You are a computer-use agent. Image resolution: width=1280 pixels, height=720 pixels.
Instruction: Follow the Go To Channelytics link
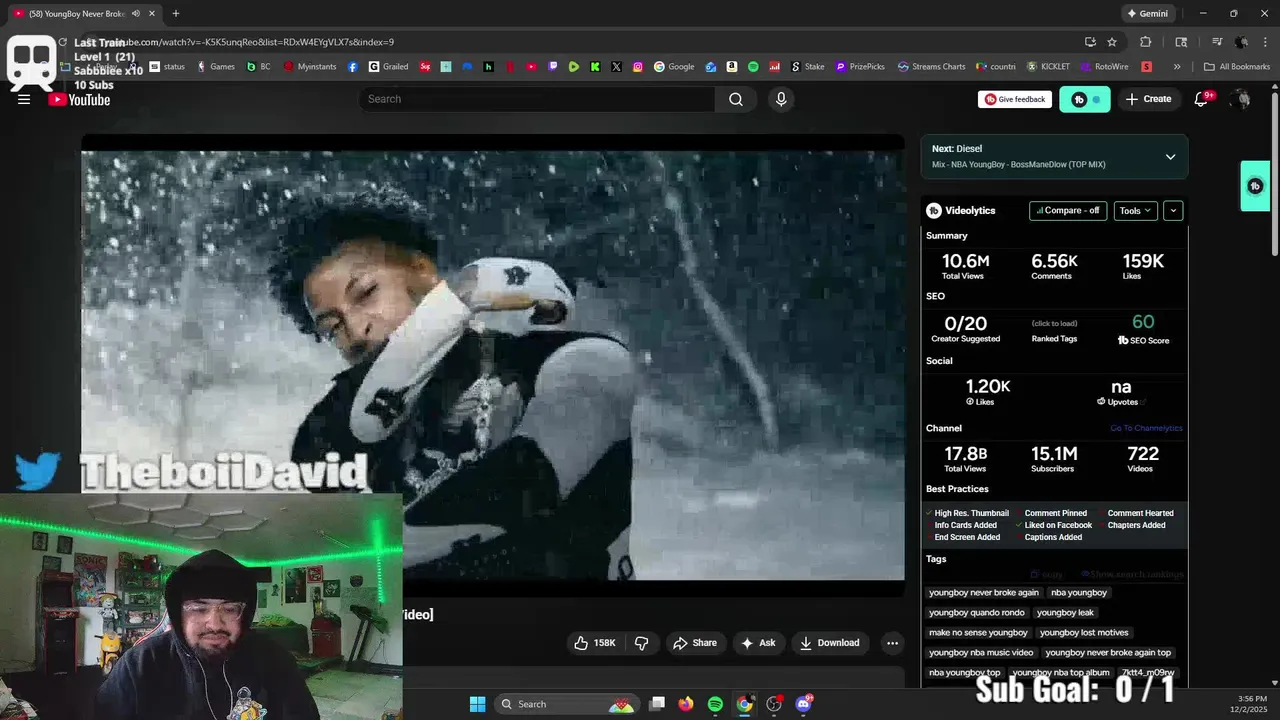pos(1146,428)
